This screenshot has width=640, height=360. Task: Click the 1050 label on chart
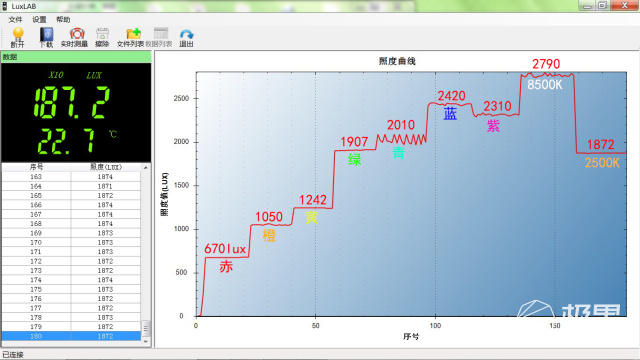pyautogui.click(x=269, y=217)
